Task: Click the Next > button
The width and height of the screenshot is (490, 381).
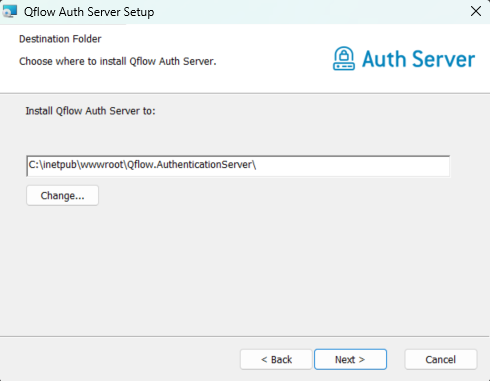Action: (x=350, y=359)
